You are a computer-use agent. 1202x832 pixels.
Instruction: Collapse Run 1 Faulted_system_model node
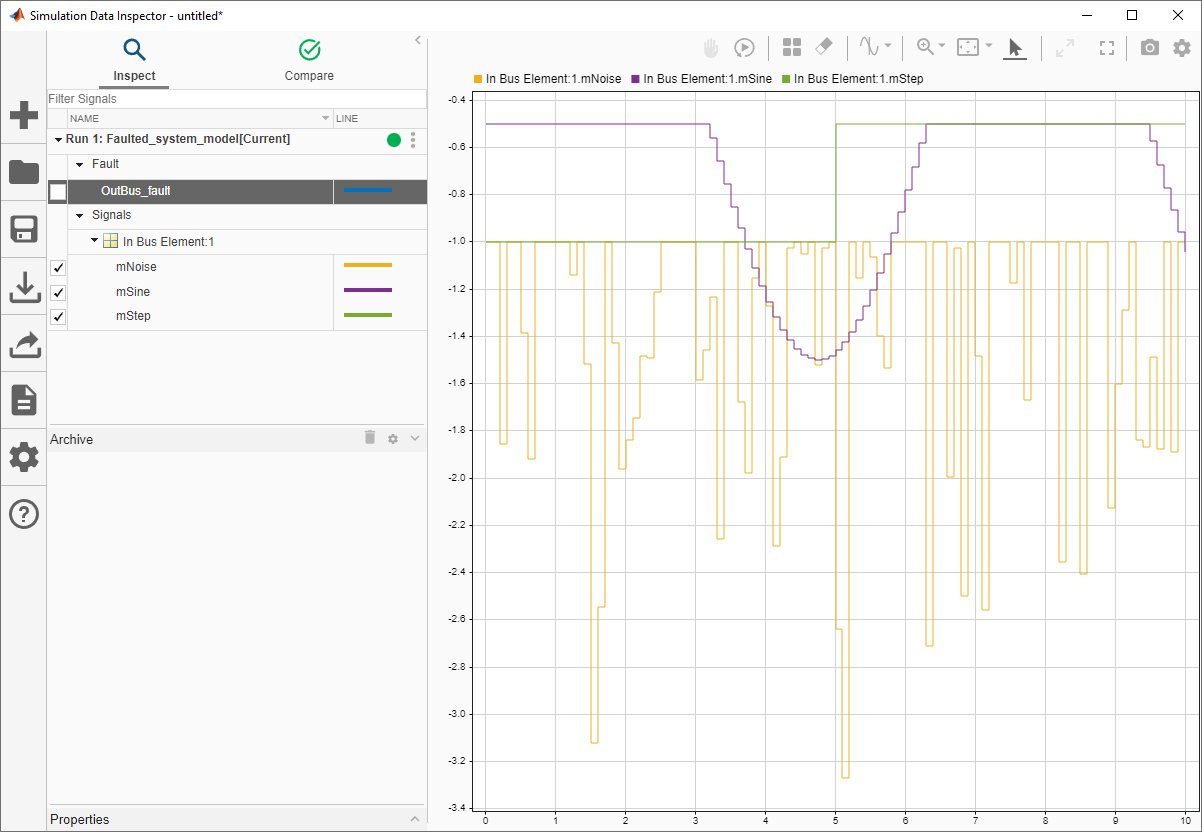pos(58,140)
